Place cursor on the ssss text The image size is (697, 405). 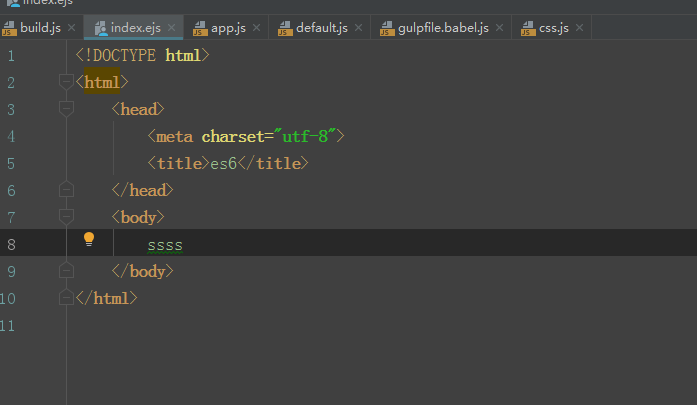tap(165, 245)
